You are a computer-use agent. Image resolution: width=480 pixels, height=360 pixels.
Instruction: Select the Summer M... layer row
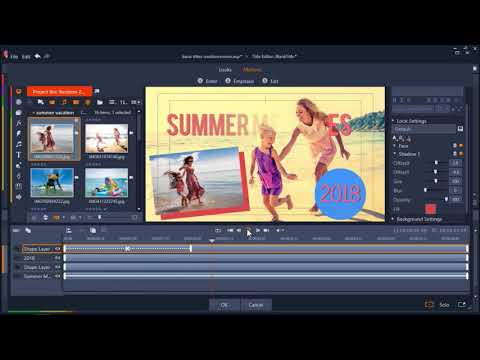(38, 276)
